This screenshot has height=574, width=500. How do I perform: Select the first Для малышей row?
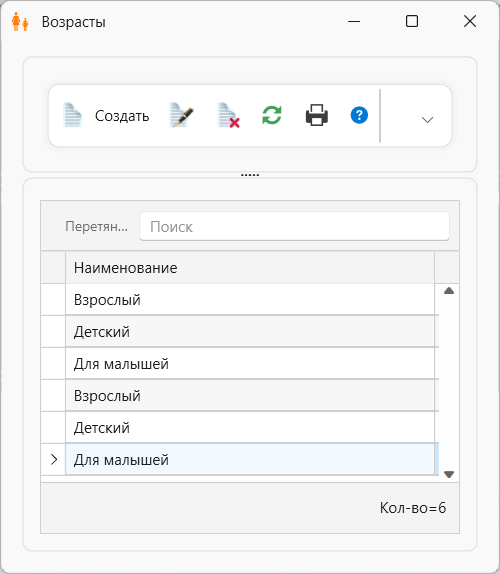click(x=250, y=364)
